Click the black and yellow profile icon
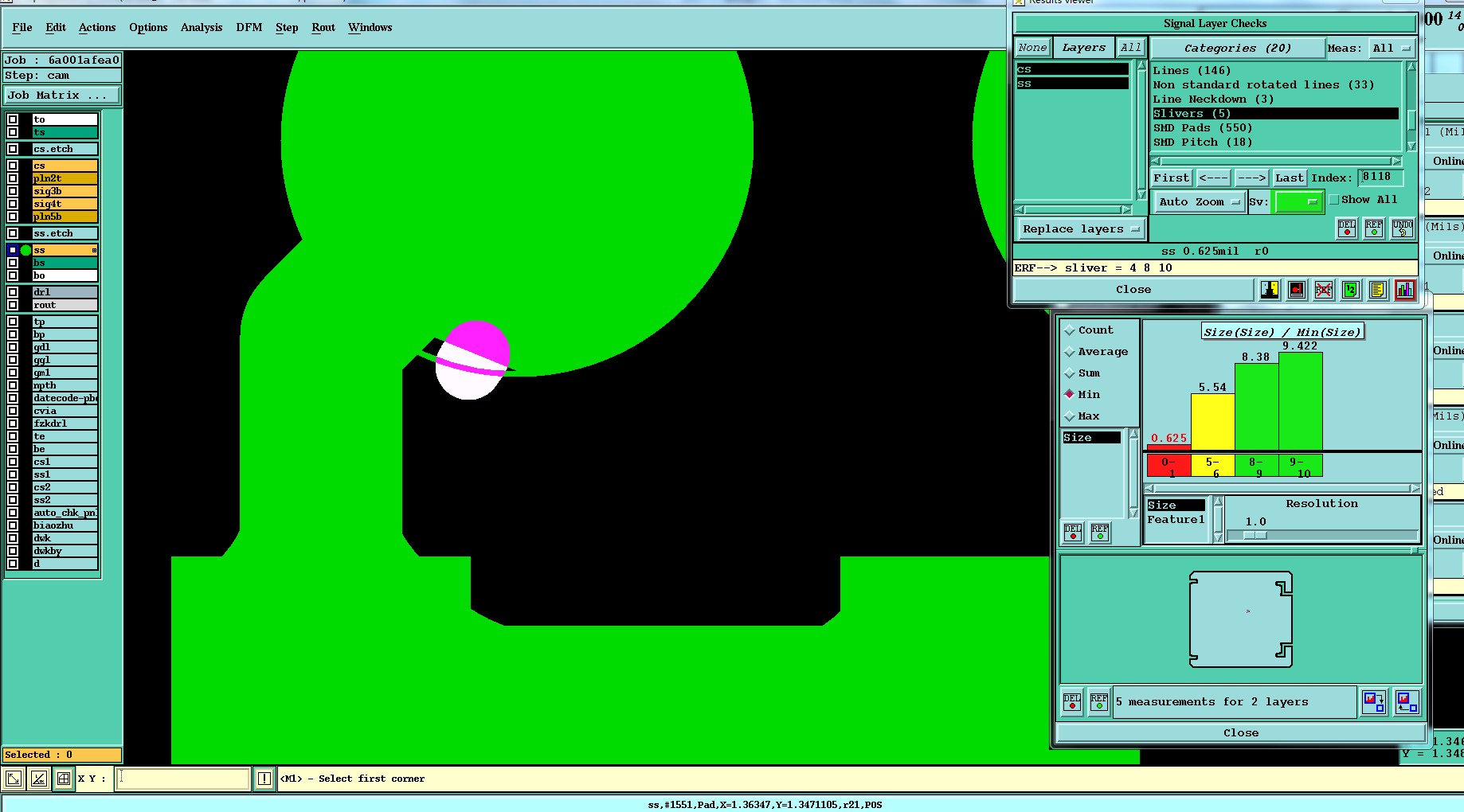1464x812 pixels. point(1270,290)
